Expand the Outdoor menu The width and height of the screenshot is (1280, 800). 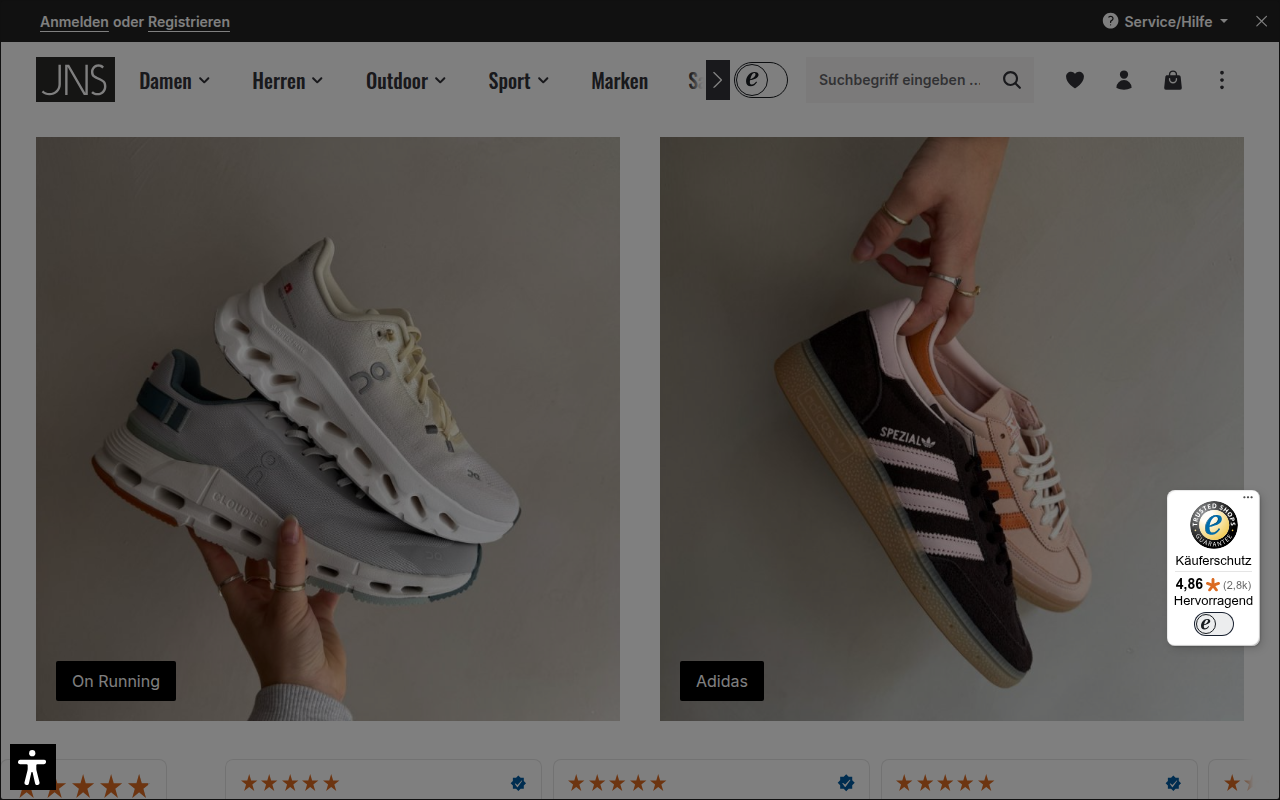(x=406, y=81)
